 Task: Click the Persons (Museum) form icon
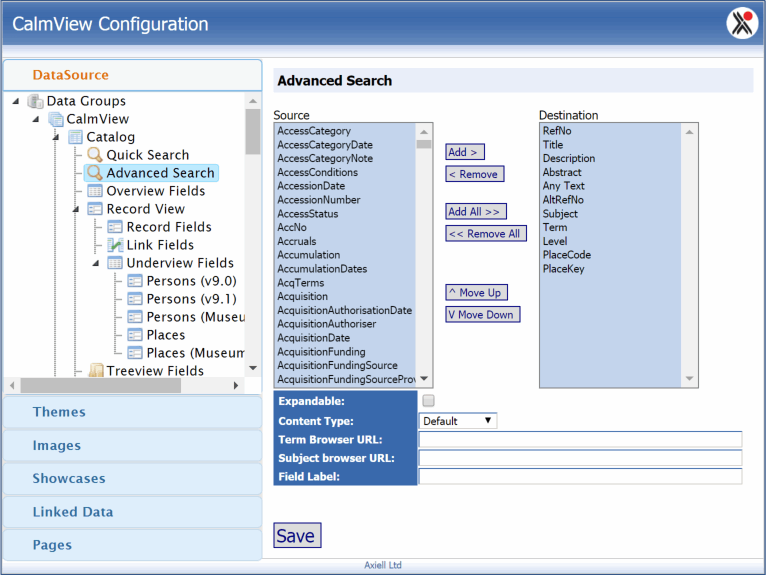(135, 317)
